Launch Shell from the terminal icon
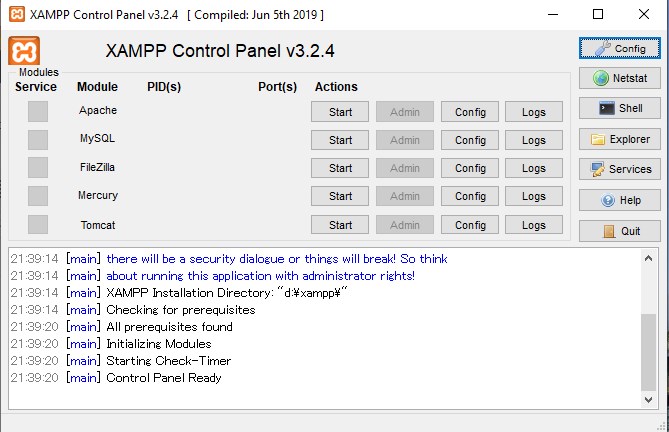 point(619,108)
